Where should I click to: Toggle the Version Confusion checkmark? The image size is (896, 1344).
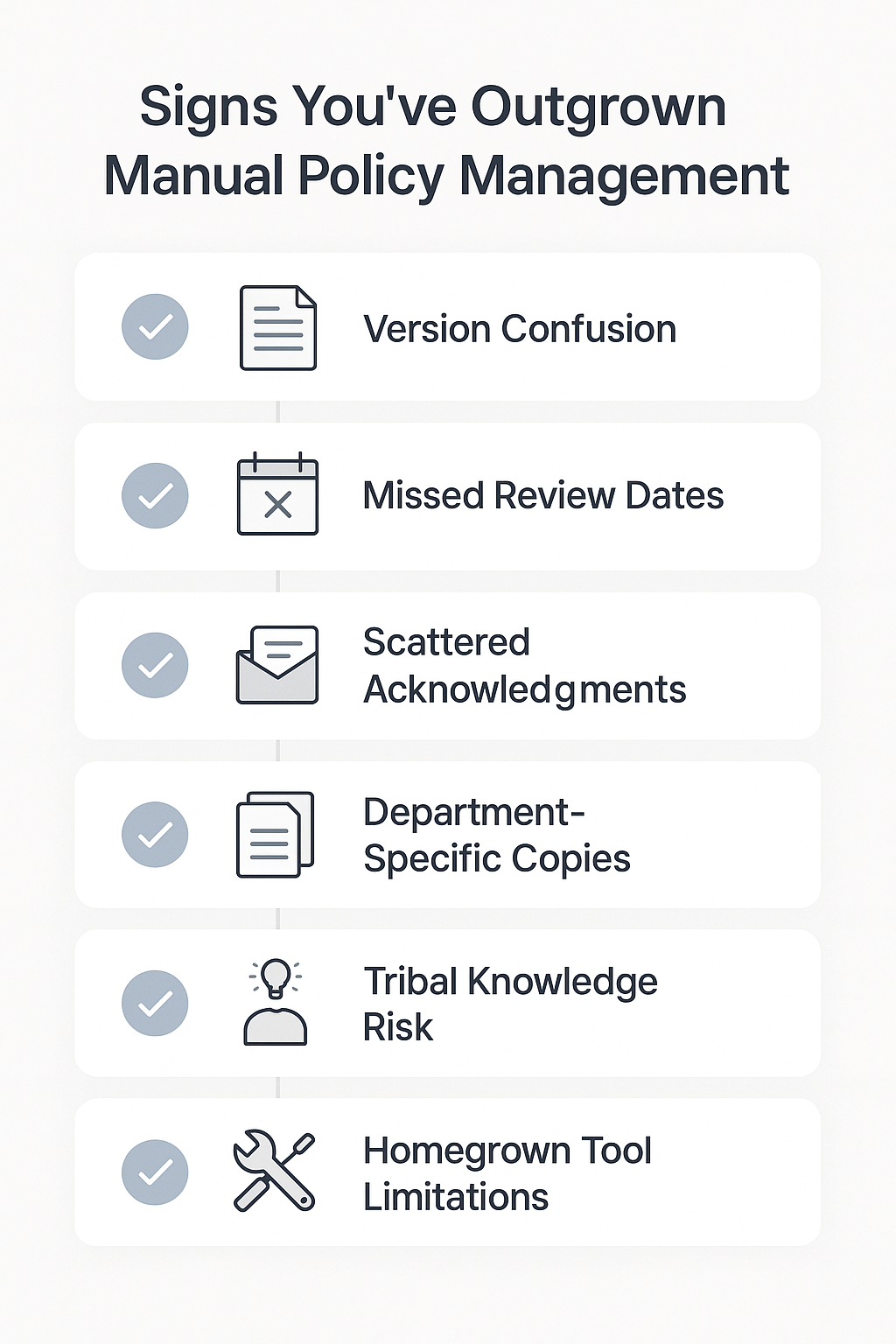155,327
